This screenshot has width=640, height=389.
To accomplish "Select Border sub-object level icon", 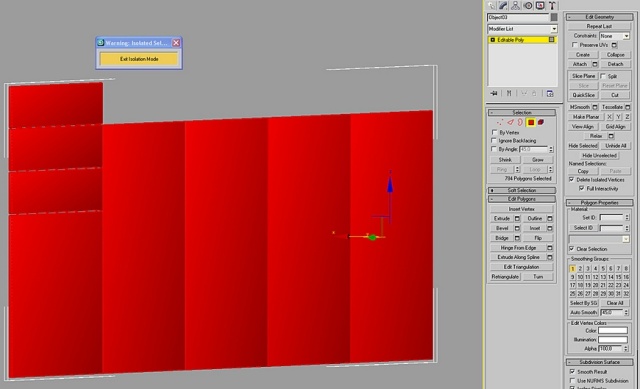I will tap(520, 122).
